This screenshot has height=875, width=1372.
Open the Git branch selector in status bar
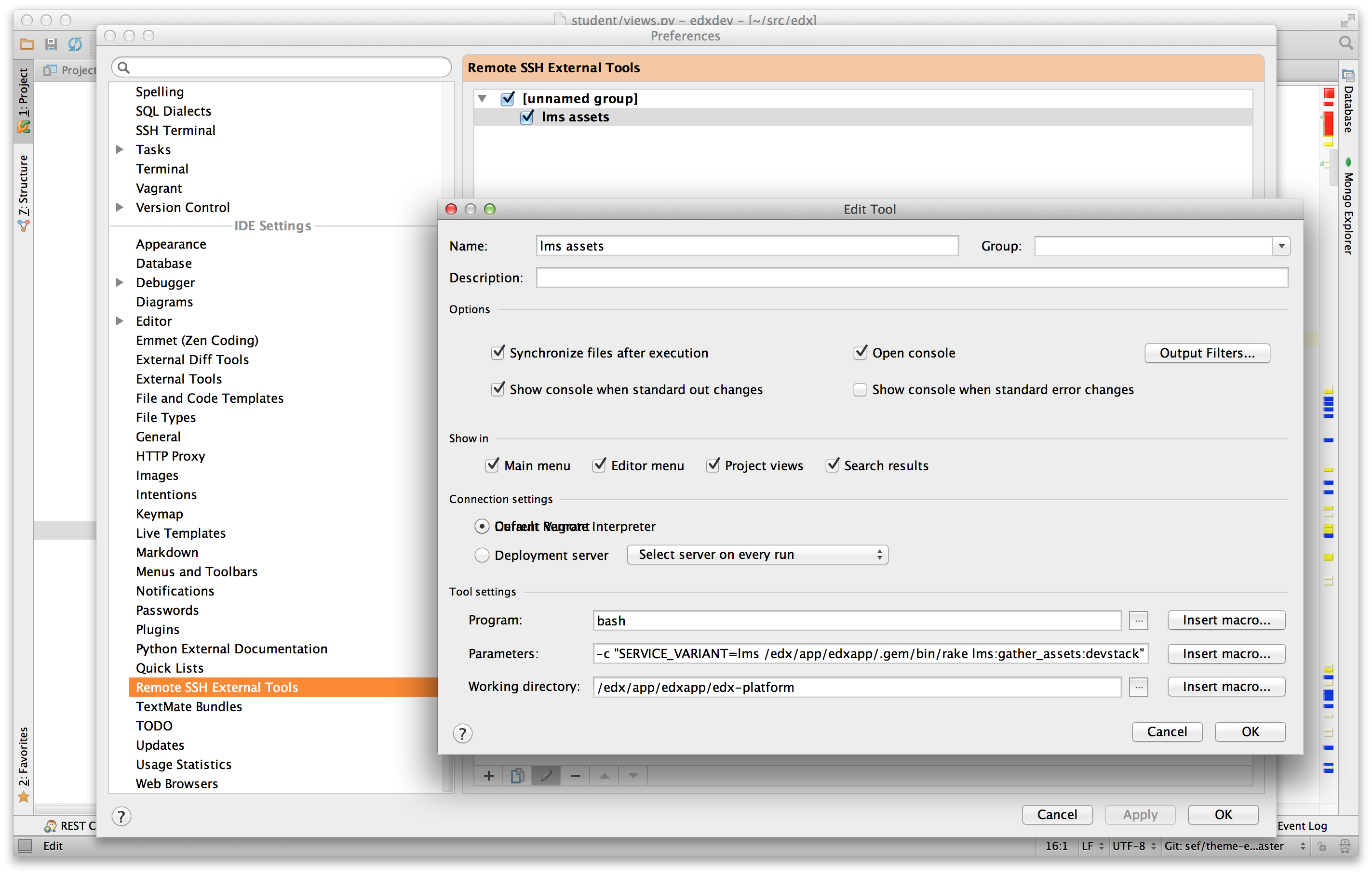click(x=1234, y=846)
